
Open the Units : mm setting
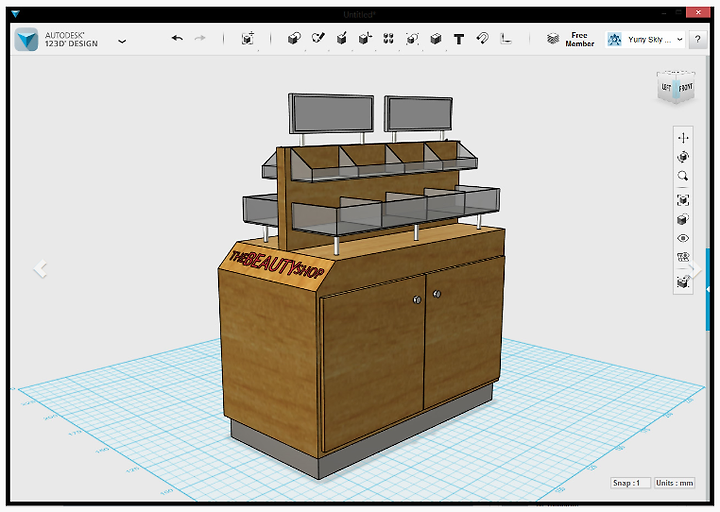point(674,483)
